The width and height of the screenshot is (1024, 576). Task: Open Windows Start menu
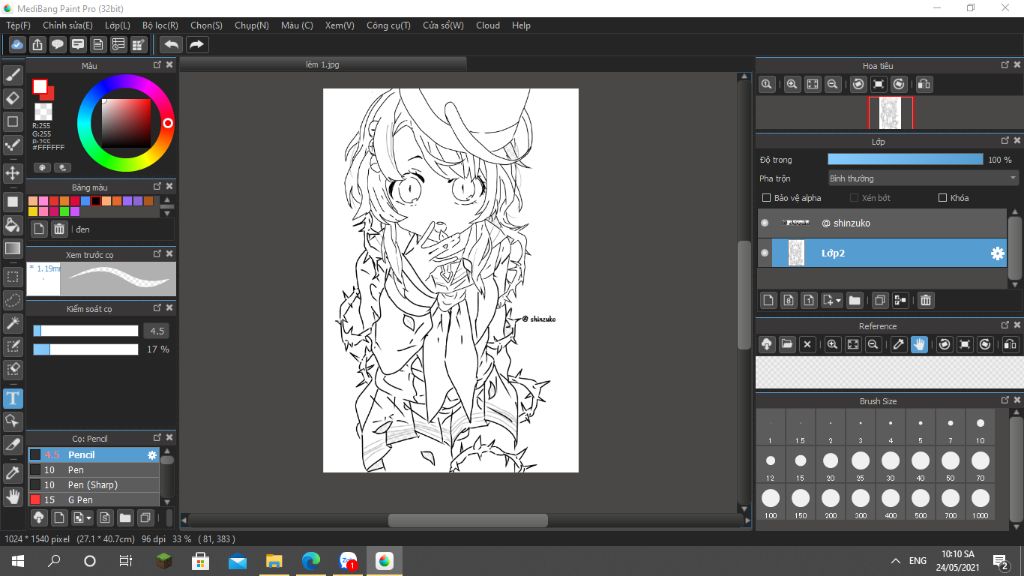(18, 561)
